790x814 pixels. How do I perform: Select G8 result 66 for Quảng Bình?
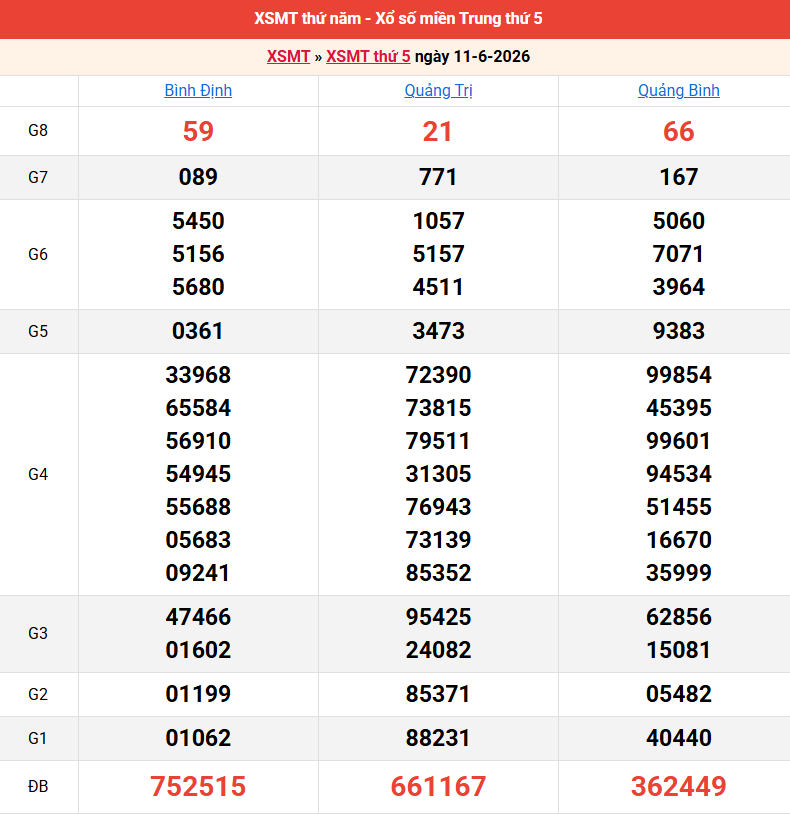(x=678, y=131)
